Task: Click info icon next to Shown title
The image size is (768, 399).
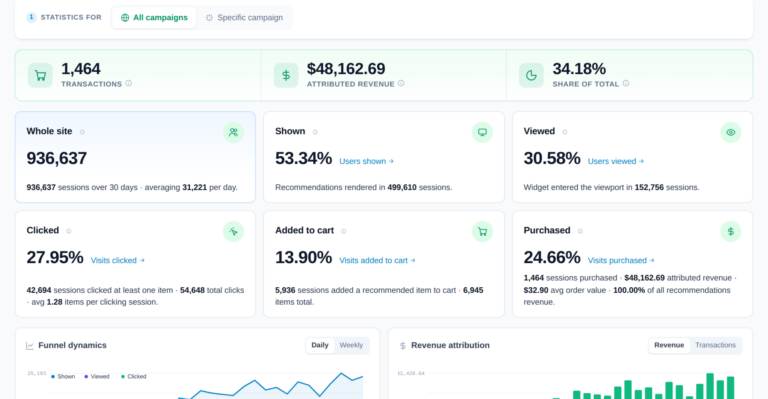Action: (315, 132)
